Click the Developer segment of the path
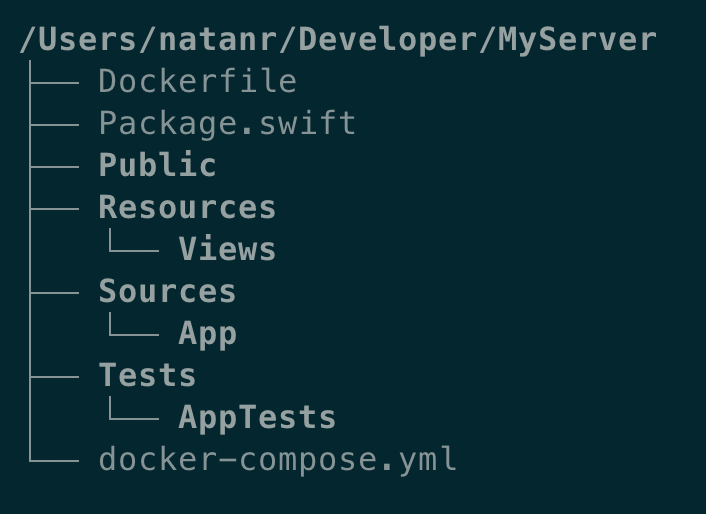This screenshot has height=514, width=706. [387, 39]
